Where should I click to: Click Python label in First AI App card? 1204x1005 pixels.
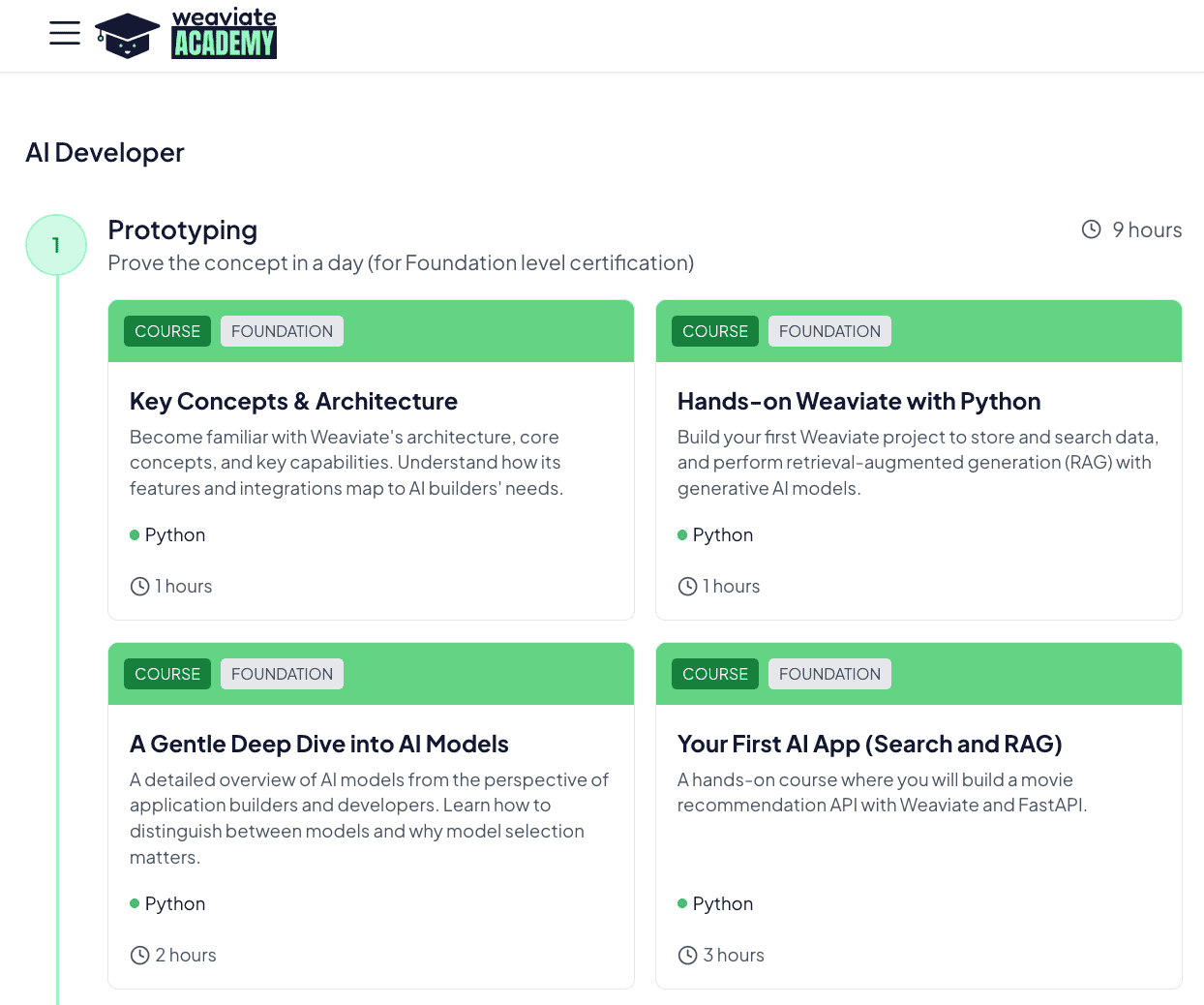tap(722, 904)
